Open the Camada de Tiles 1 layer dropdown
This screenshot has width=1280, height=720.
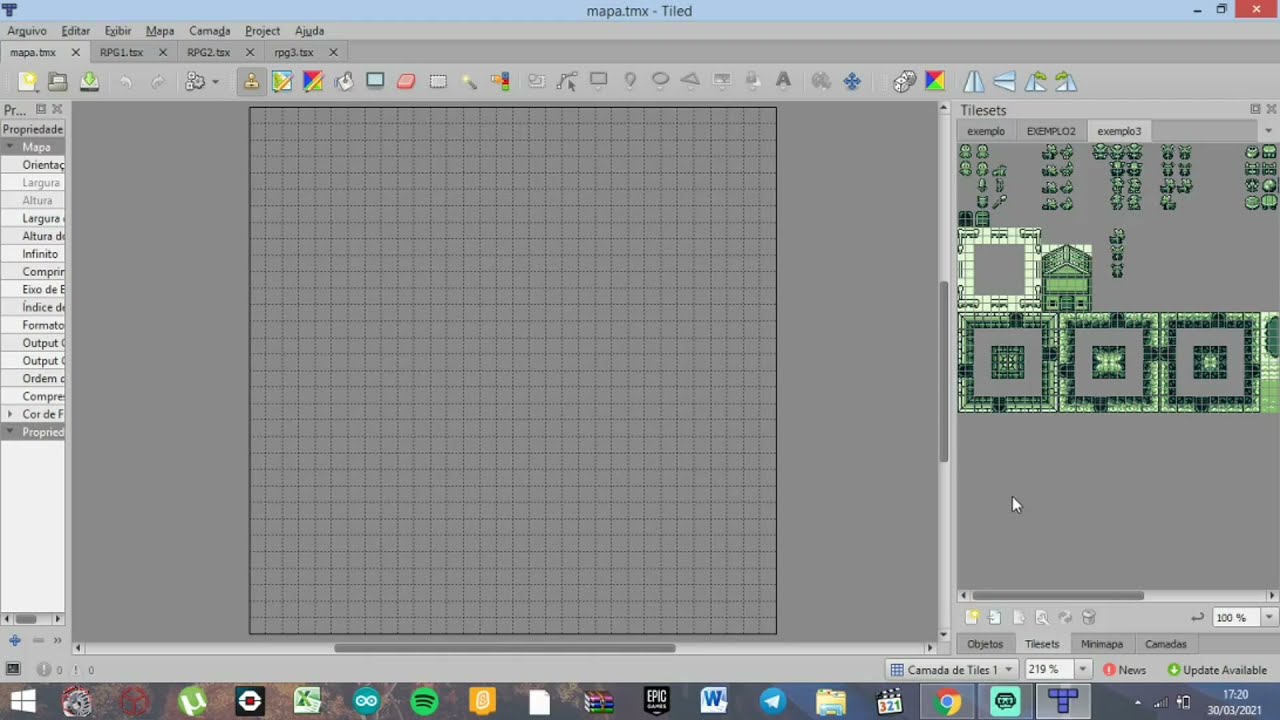952,669
